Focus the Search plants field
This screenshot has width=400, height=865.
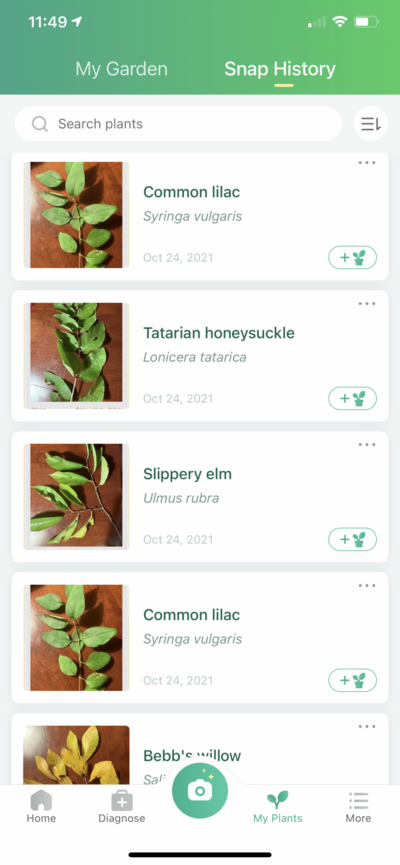point(178,124)
